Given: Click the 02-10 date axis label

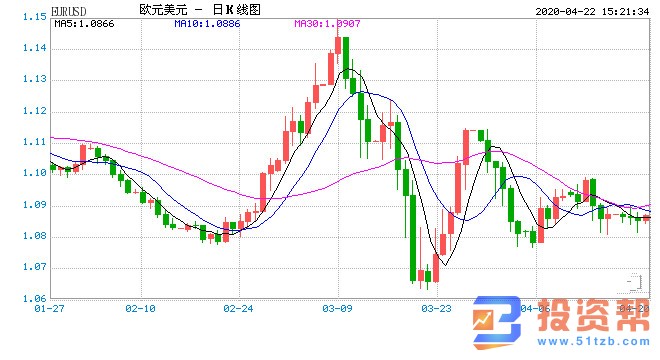Looking at the screenshot, I should [140, 309].
